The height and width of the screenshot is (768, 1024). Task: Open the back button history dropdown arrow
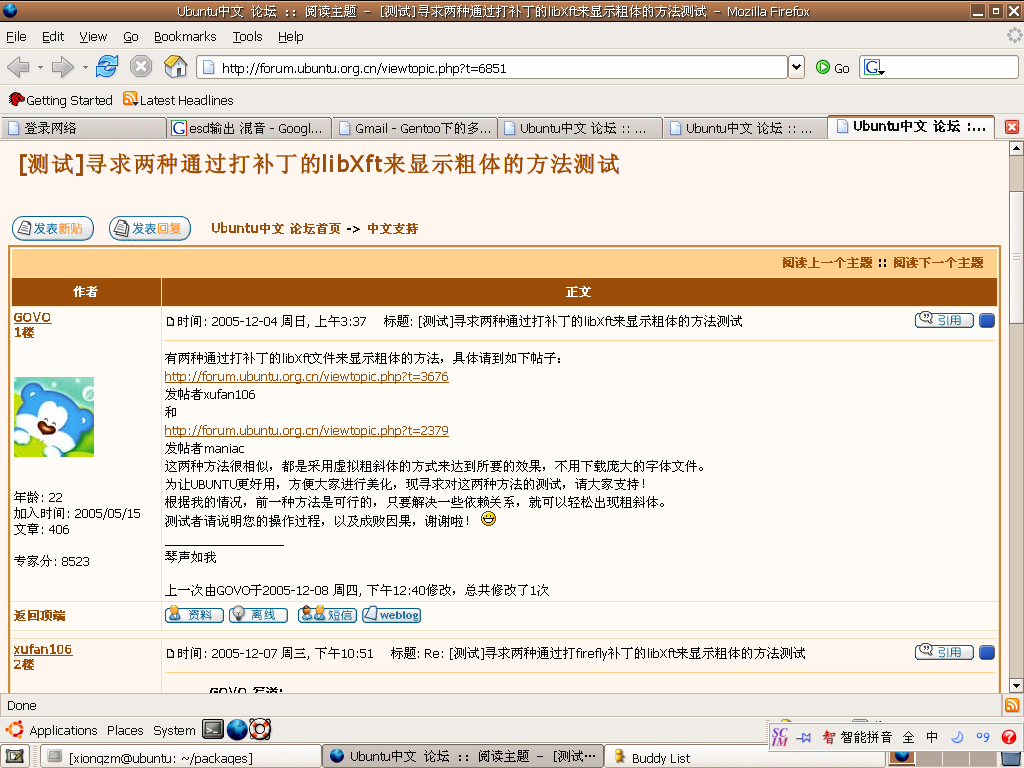[40, 67]
